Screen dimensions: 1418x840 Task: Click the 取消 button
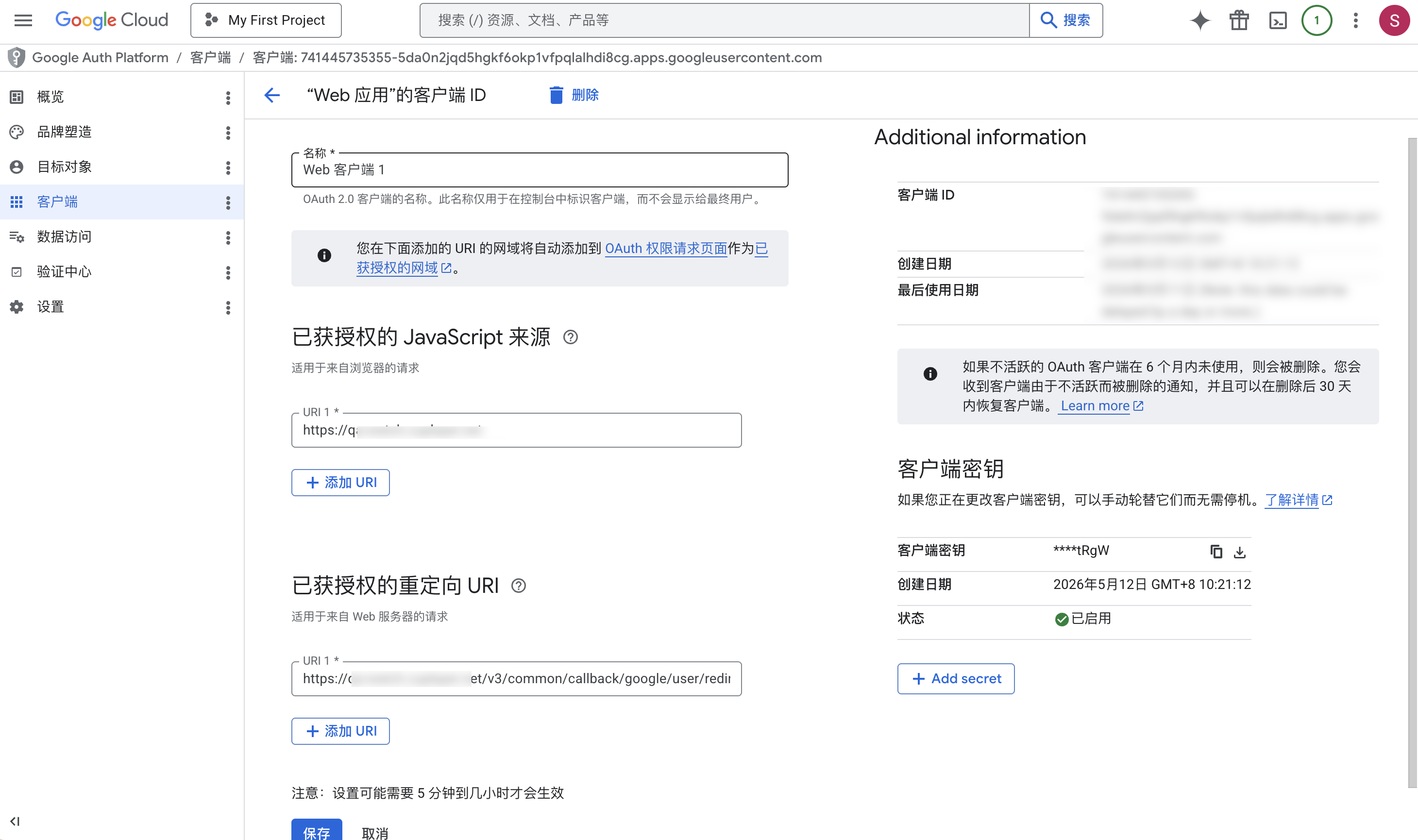click(x=375, y=833)
